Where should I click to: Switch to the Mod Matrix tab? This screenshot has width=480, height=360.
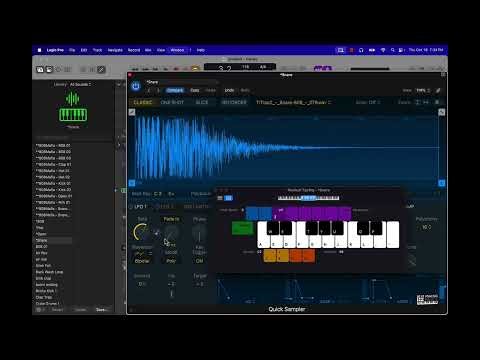196,207
